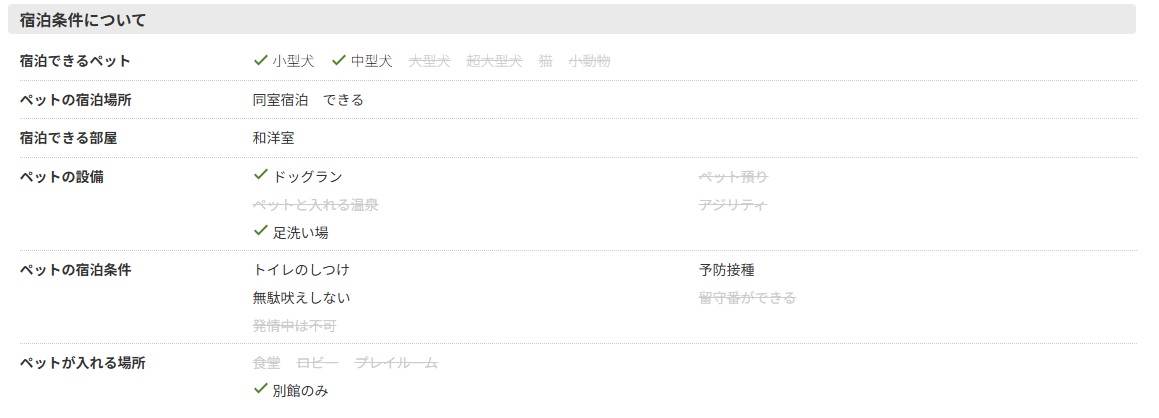Click the greyed-out 小動物 option
This screenshot has height=418, width=1159.
click(x=590, y=61)
